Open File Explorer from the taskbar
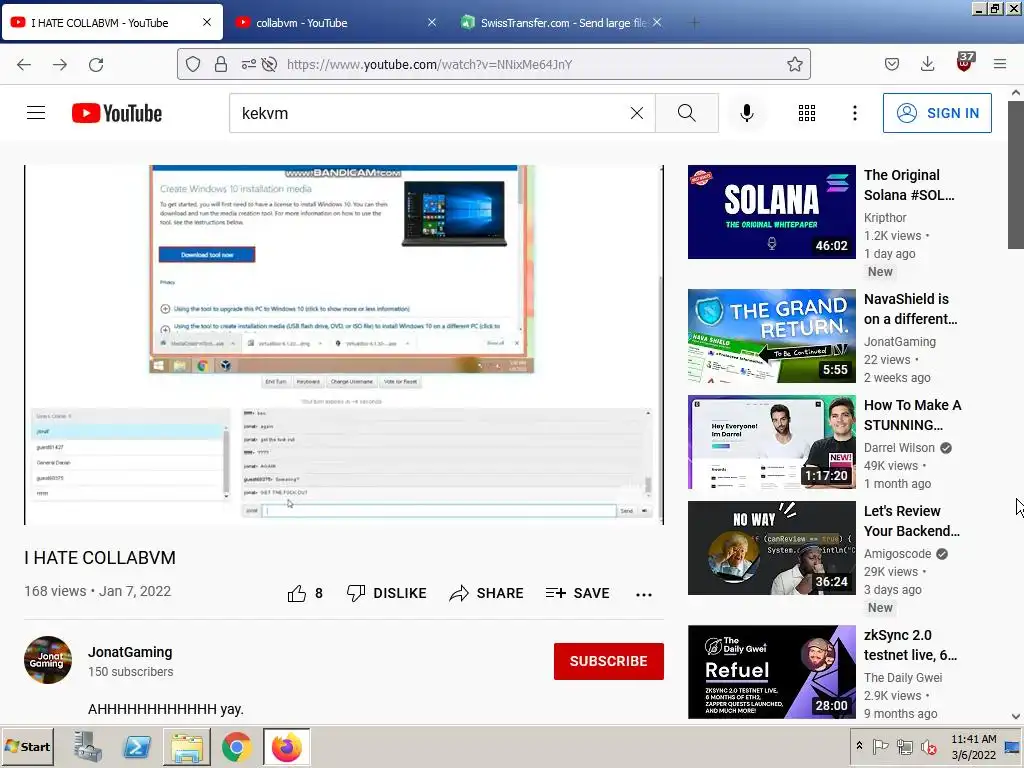The width and height of the screenshot is (1024, 768). [187, 746]
